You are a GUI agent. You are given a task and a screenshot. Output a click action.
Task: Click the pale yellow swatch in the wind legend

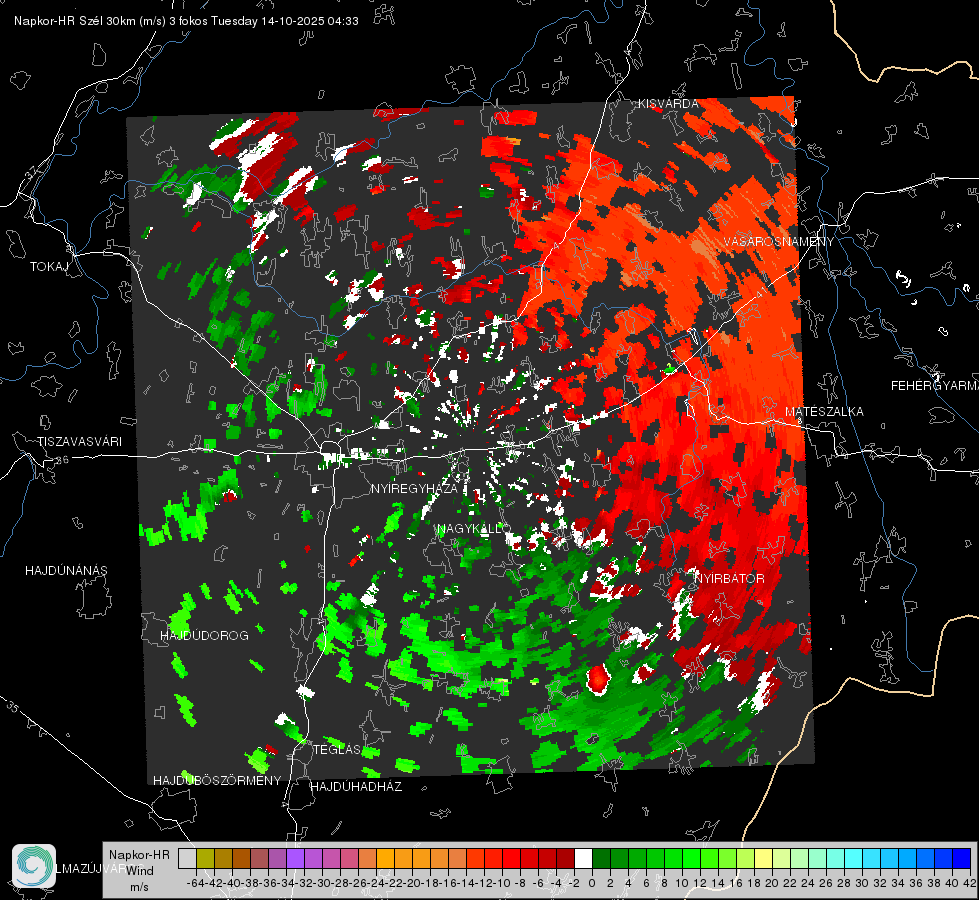coord(764,858)
